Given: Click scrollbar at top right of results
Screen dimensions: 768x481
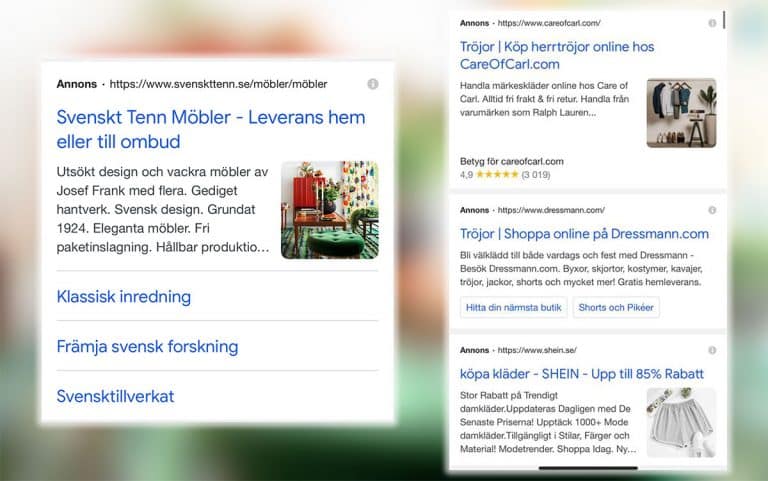Looking at the screenshot, I should click(724, 20).
